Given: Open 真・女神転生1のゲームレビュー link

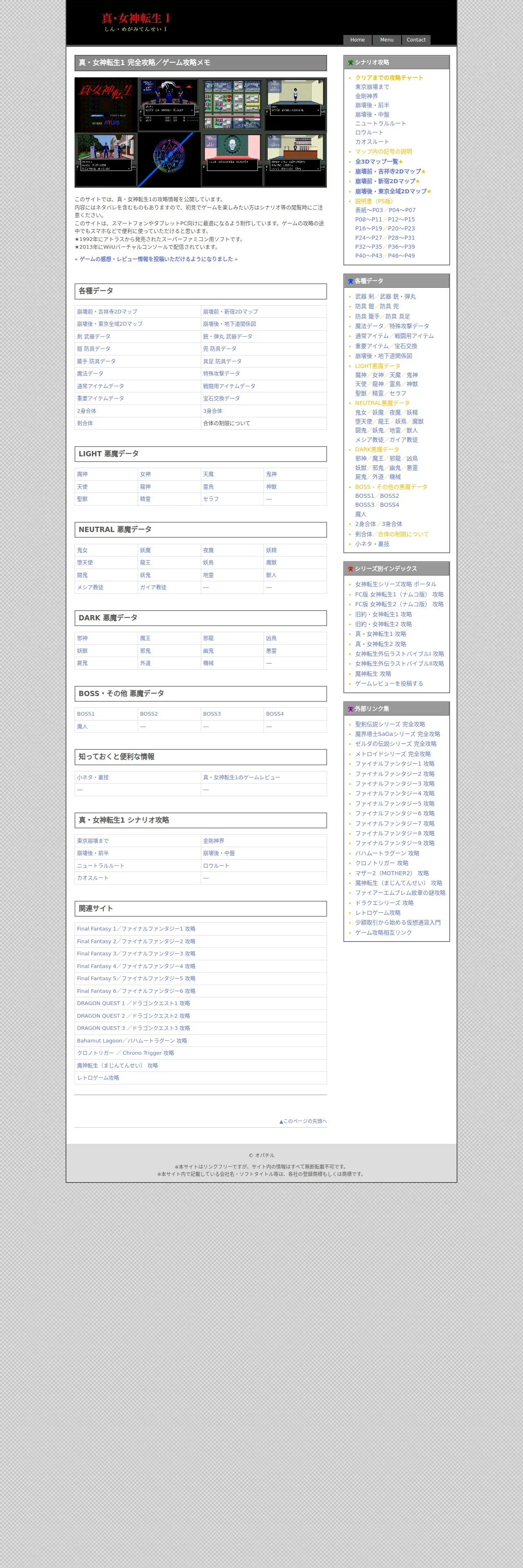Looking at the screenshot, I should [x=242, y=778].
